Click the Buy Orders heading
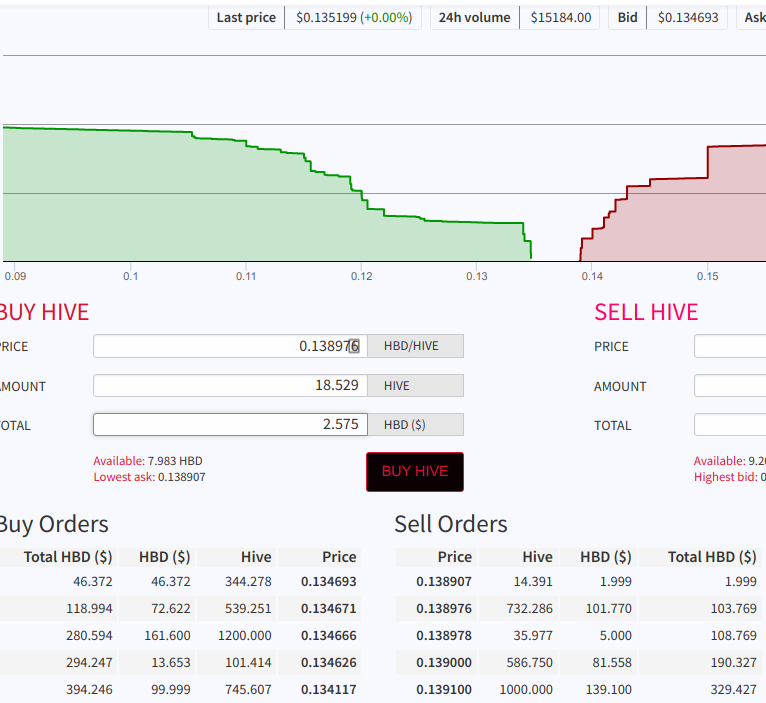Viewport: 766px width, 703px height. pyautogui.click(x=54, y=524)
